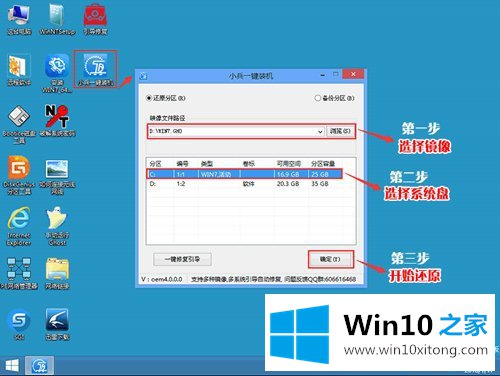Open the folder icon beside network manager

(x=57, y=273)
